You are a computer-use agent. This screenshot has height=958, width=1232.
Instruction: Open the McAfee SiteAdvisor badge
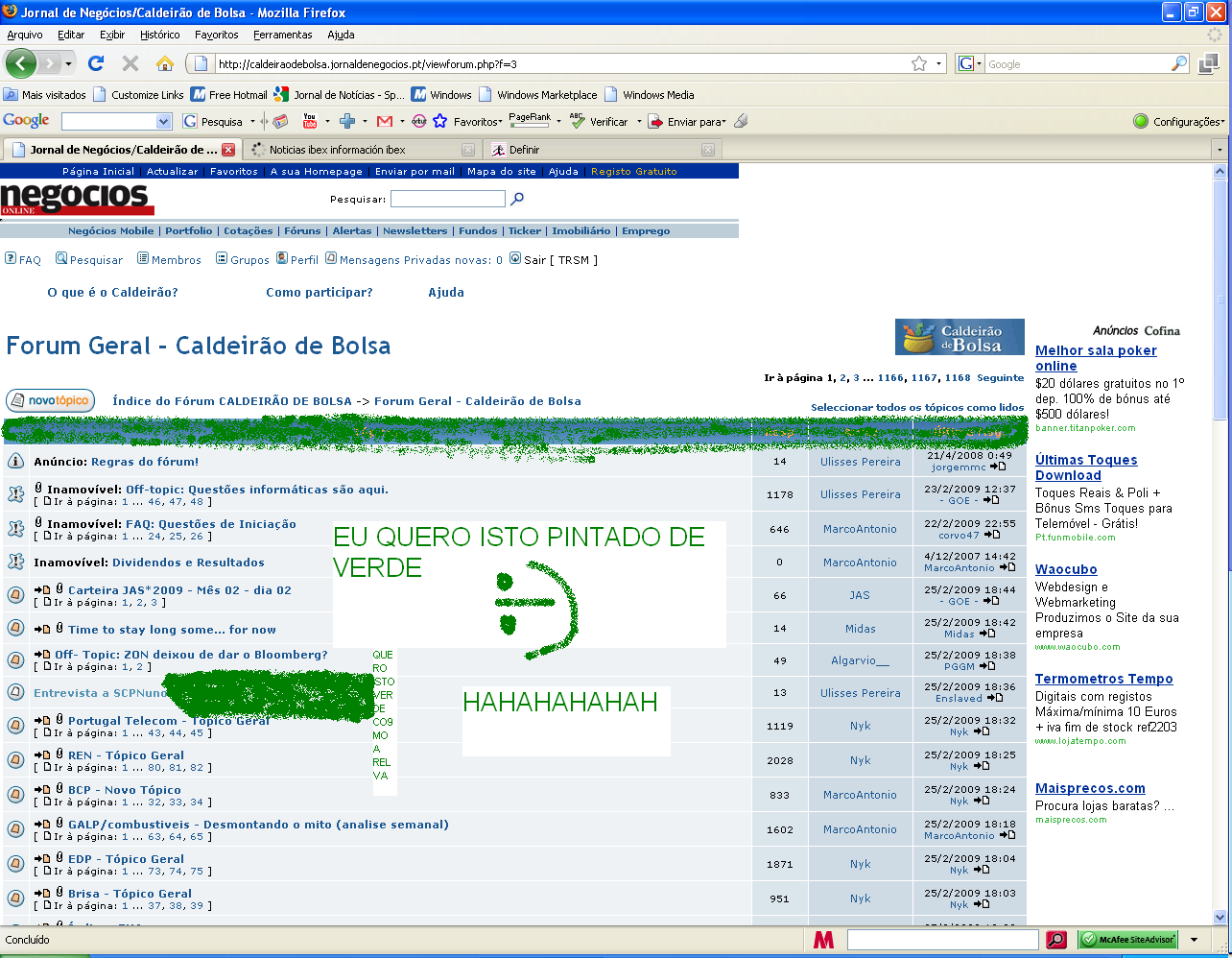tap(1128, 940)
